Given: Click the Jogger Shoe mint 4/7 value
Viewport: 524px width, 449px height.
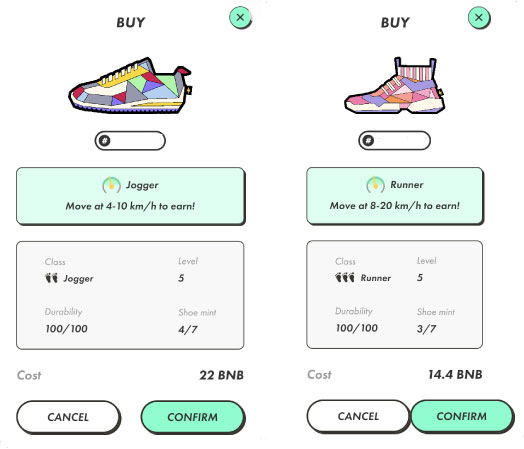Looking at the screenshot, I should point(188,330).
